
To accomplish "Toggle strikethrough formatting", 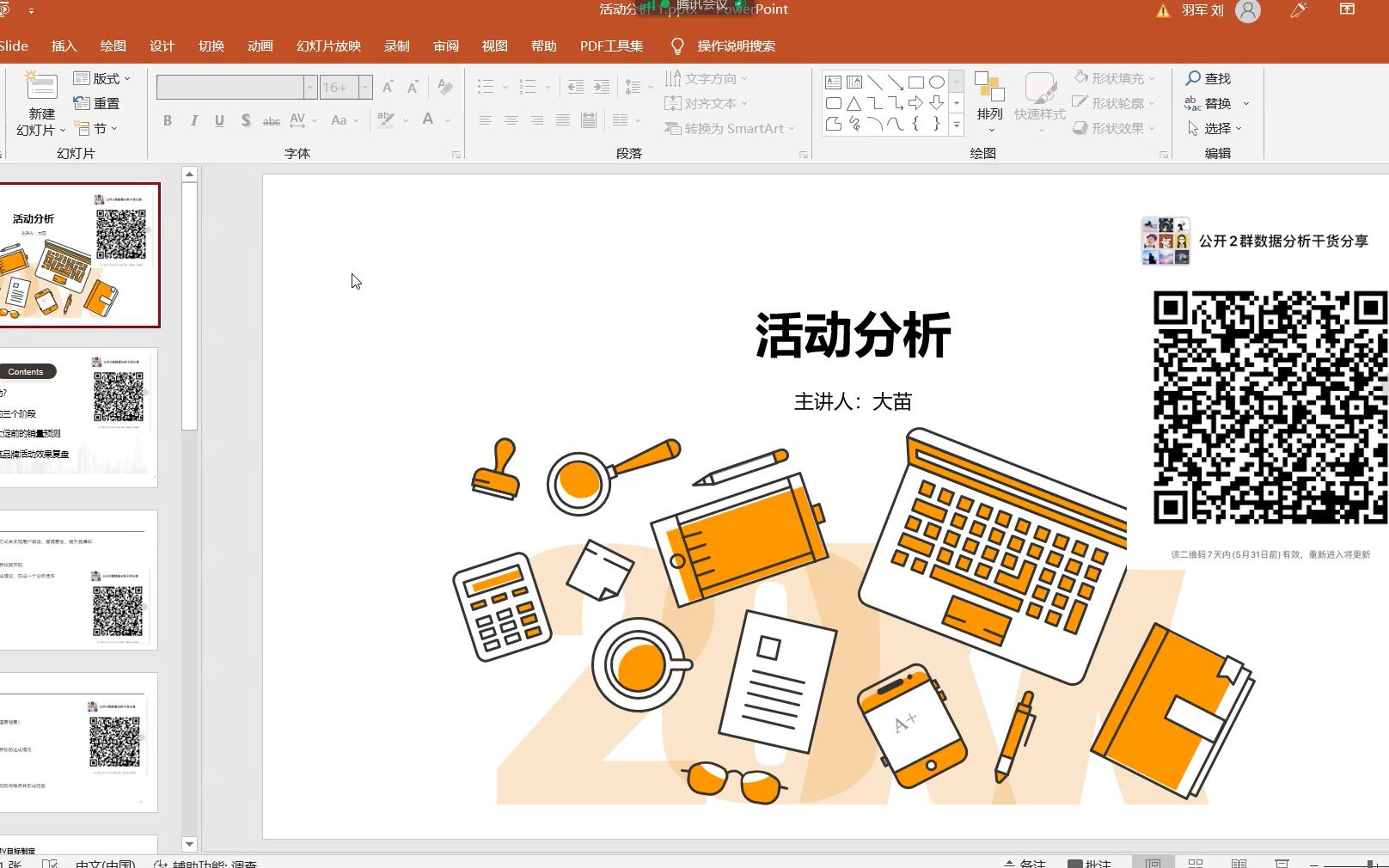I will (272, 120).
